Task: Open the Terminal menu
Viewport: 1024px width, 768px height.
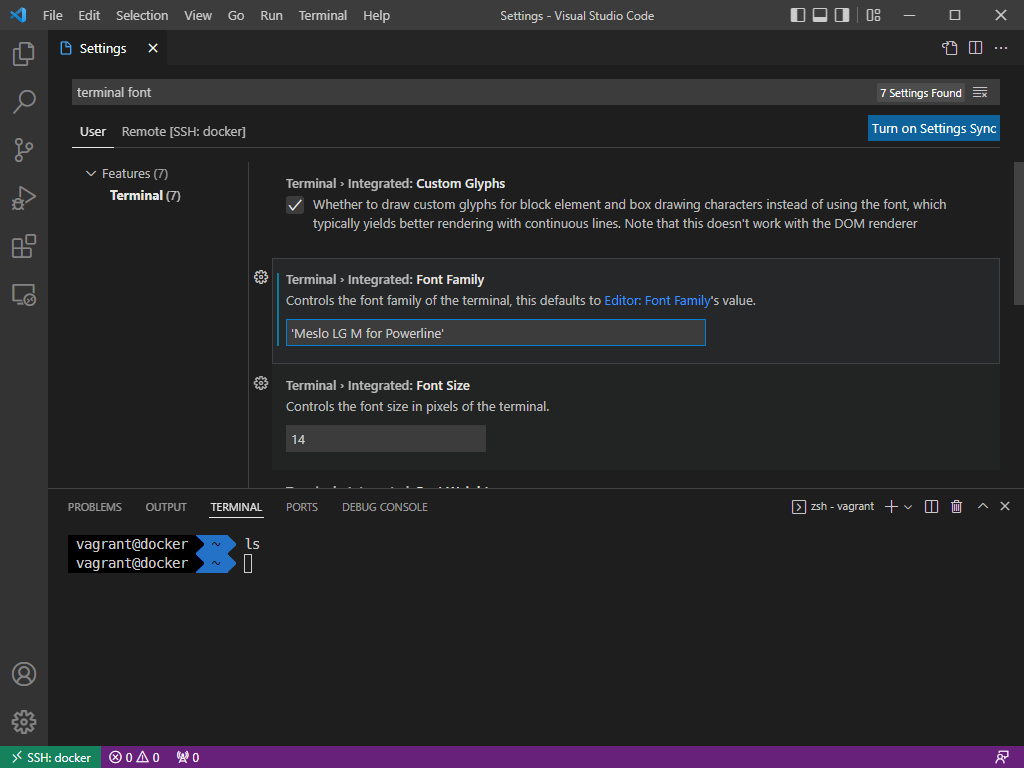Action: click(323, 16)
